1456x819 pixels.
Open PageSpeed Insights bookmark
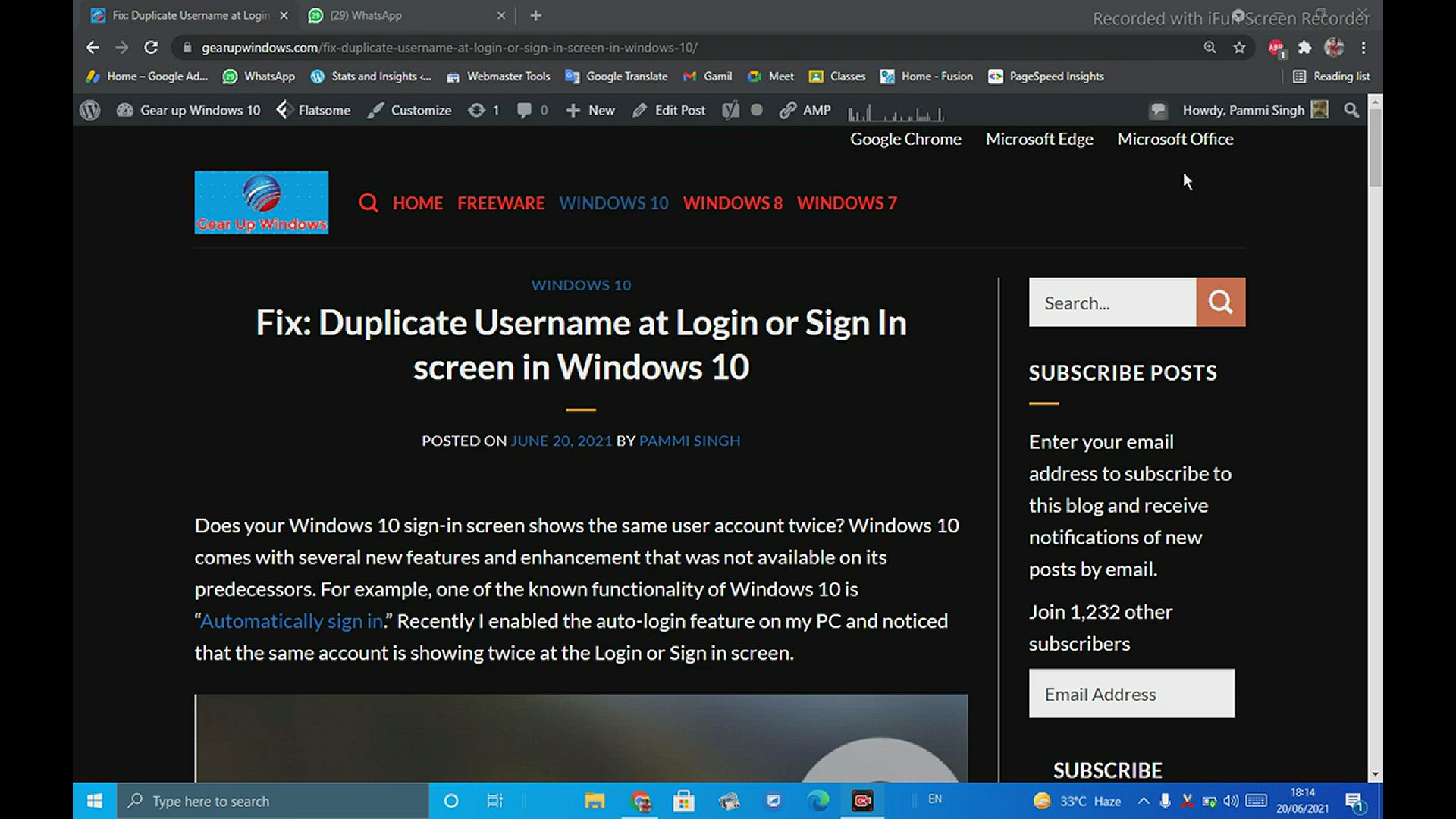point(1046,77)
